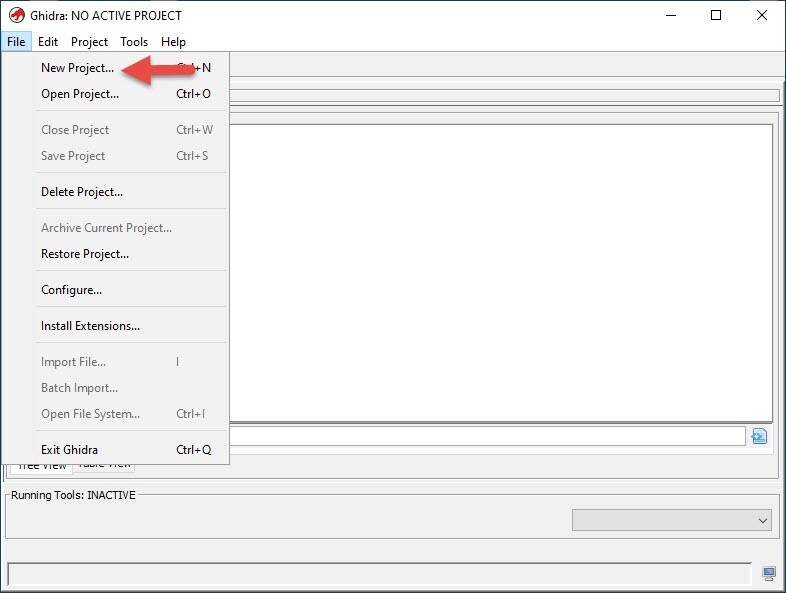Screen dimensions: 786x593
Task: Open the Running Tools dropdown
Action: [672, 520]
